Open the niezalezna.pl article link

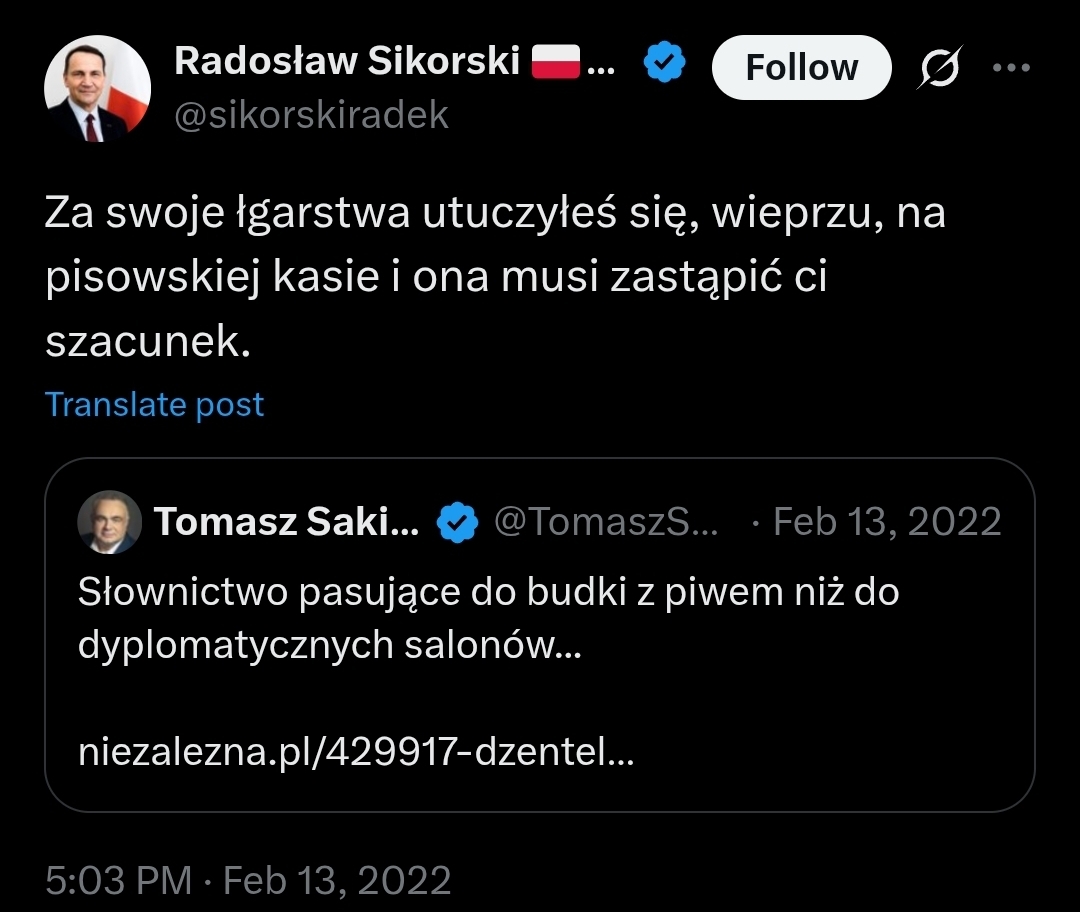[x=355, y=752]
